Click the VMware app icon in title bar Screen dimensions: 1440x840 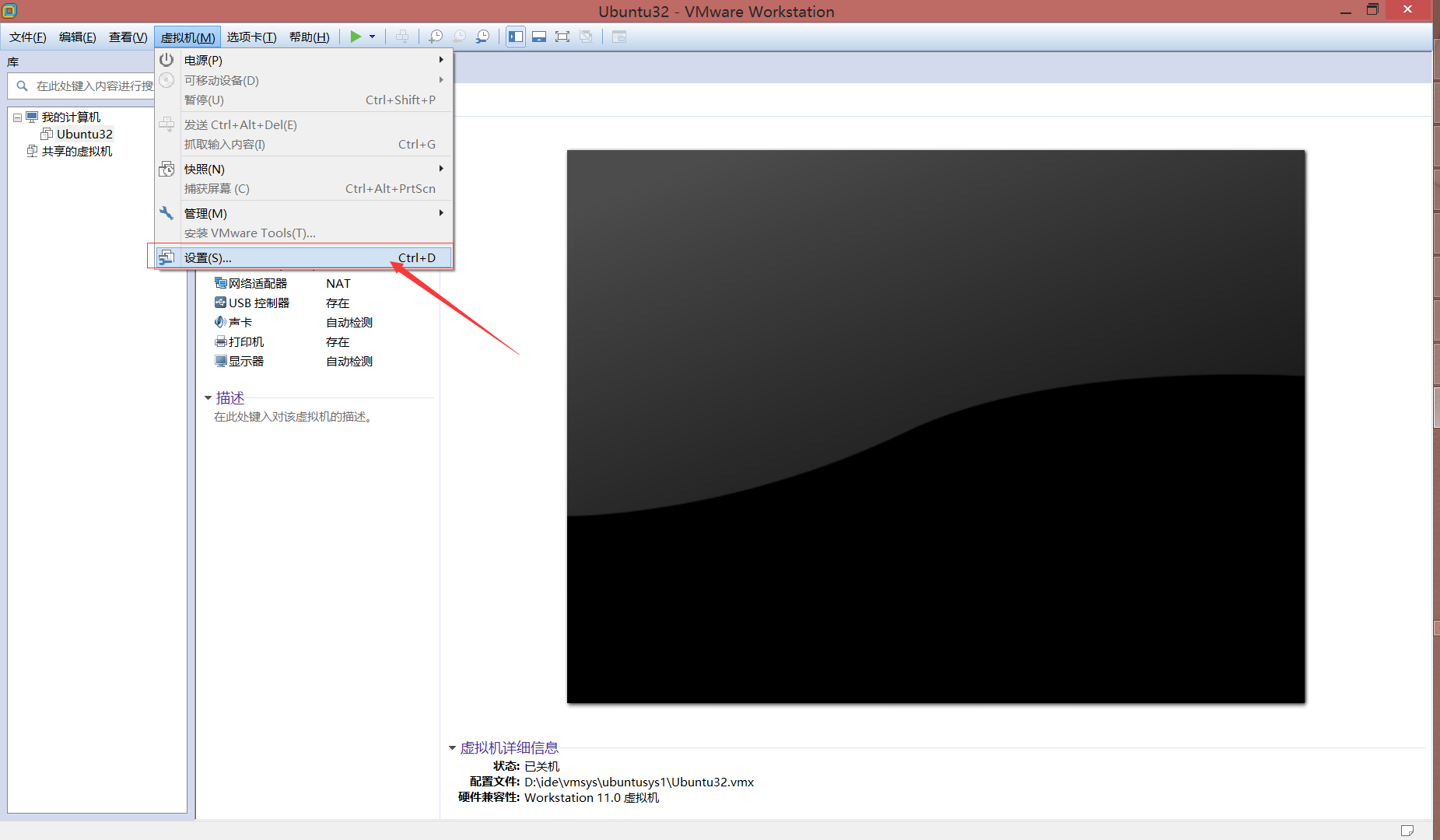click(9, 10)
